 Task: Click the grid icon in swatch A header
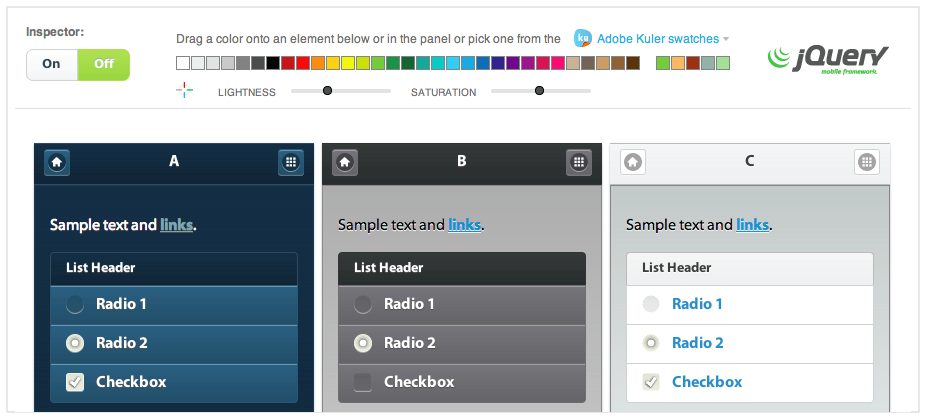pos(291,162)
